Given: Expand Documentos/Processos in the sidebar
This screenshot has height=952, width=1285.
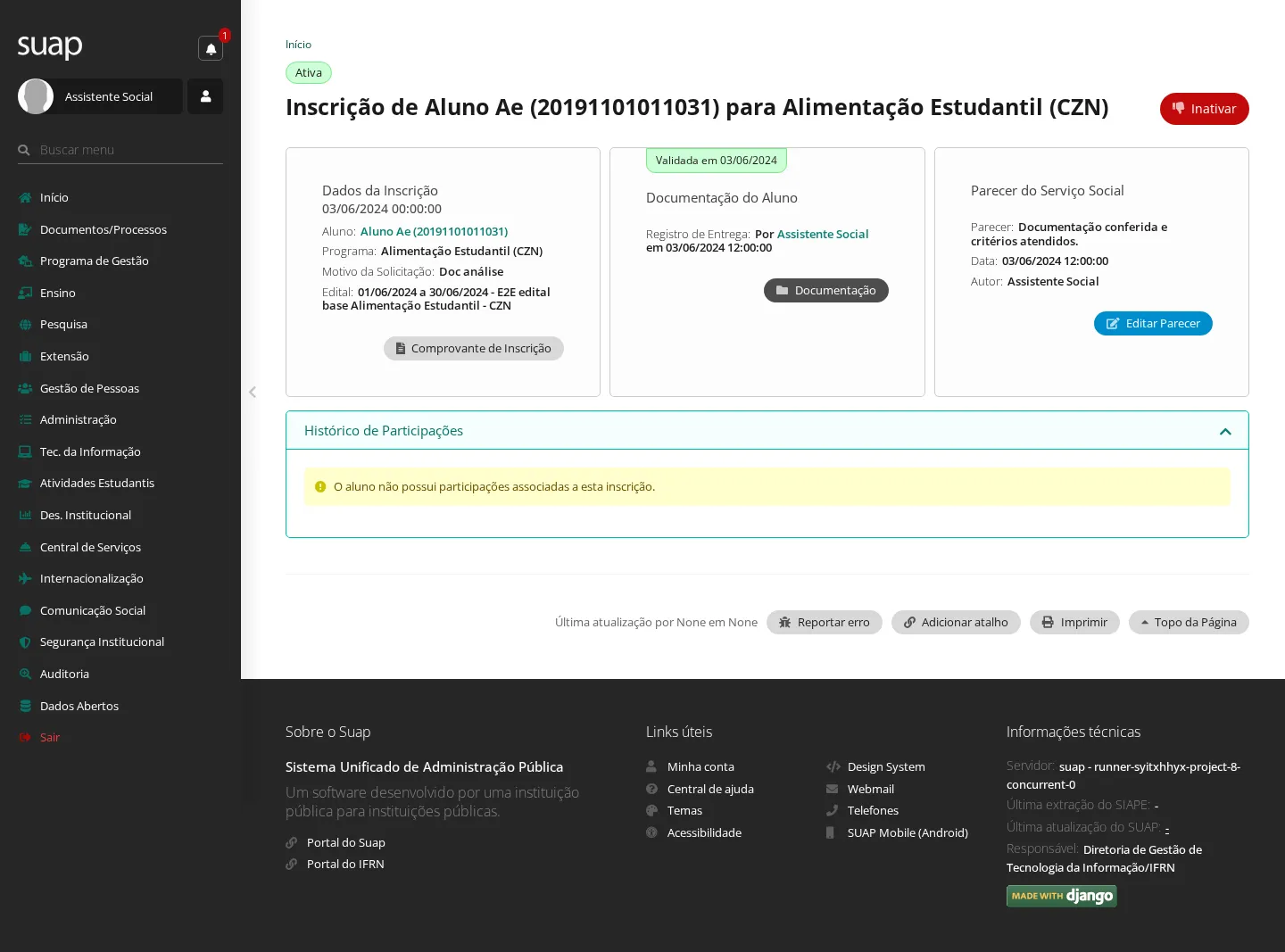Looking at the screenshot, I should [104, 229].
